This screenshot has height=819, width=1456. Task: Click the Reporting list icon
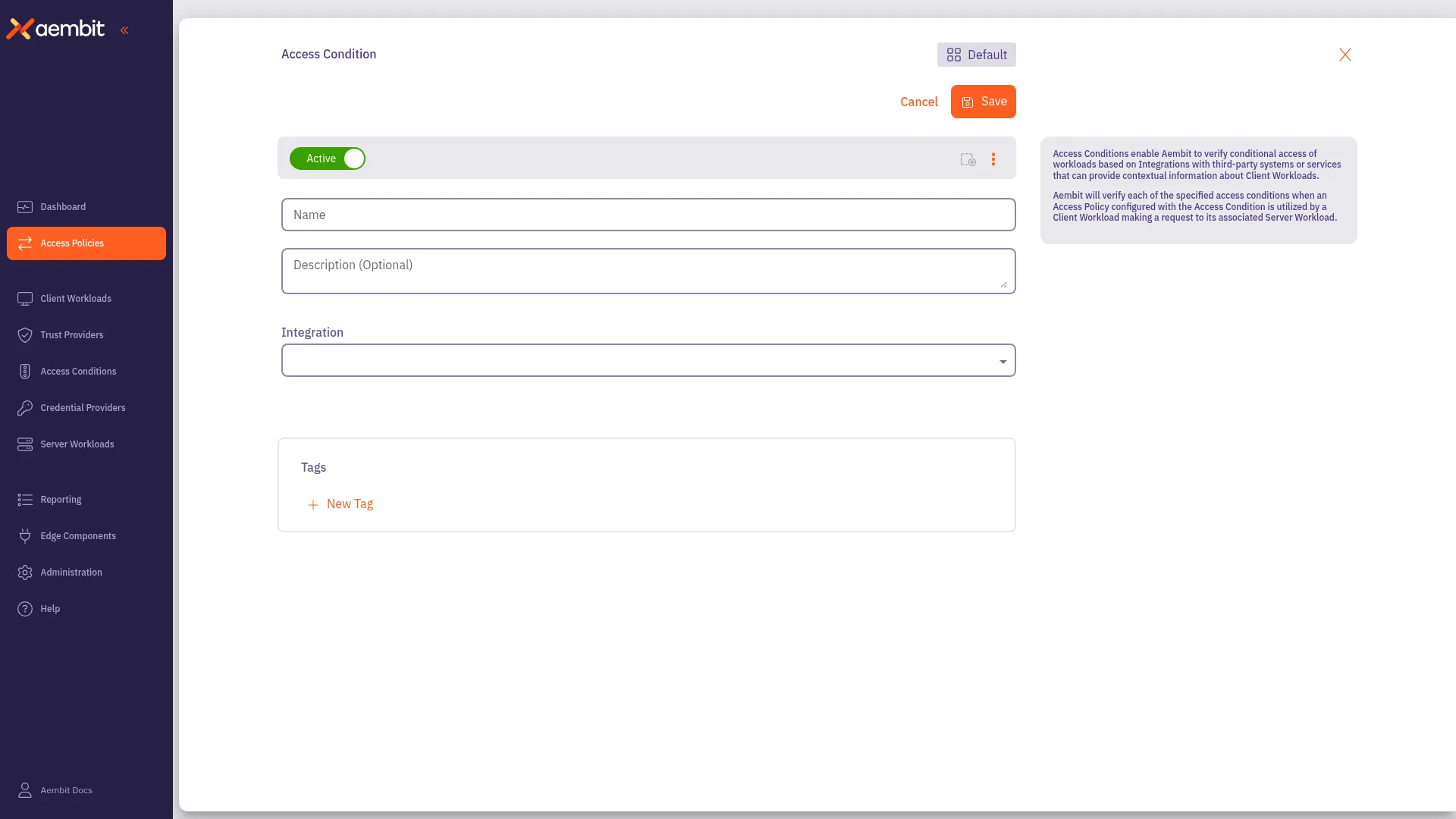pos(25,500)
